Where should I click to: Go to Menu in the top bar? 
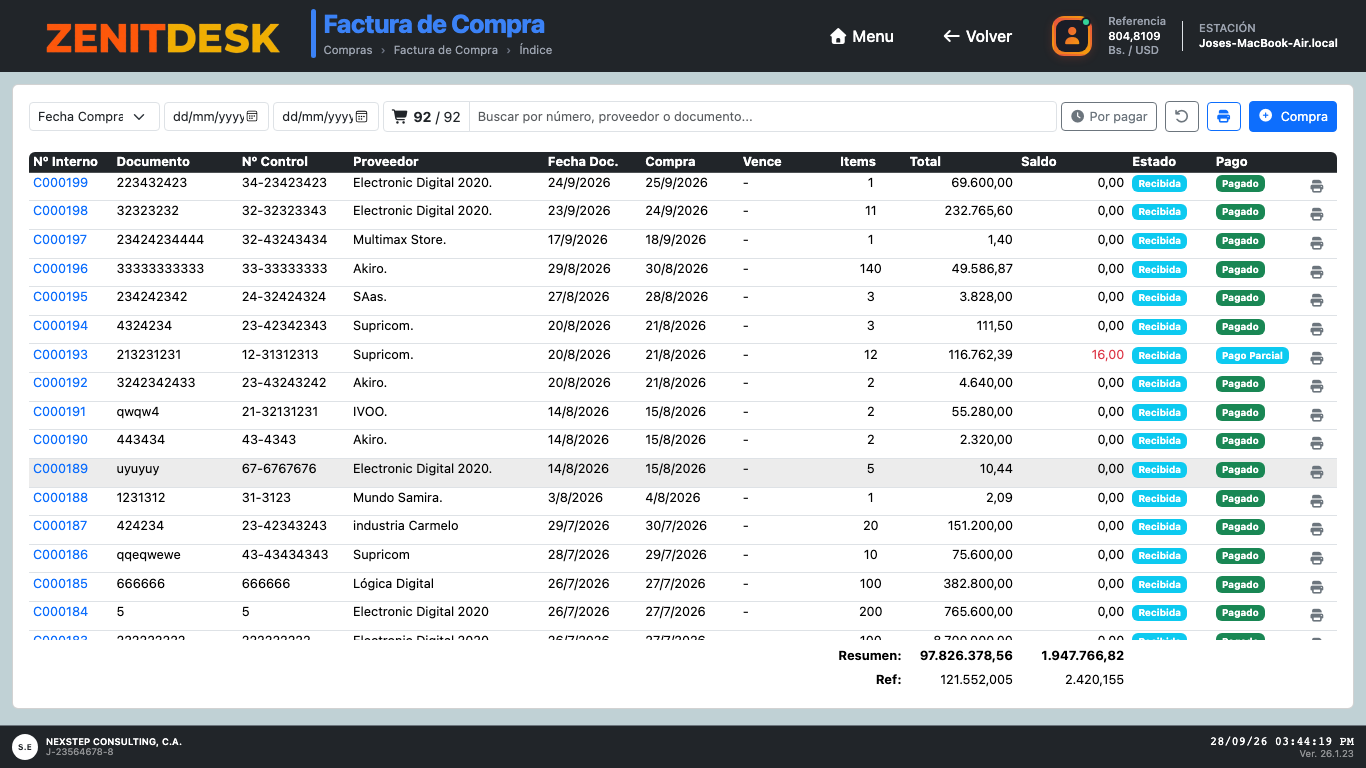click(x=861, y=36)
